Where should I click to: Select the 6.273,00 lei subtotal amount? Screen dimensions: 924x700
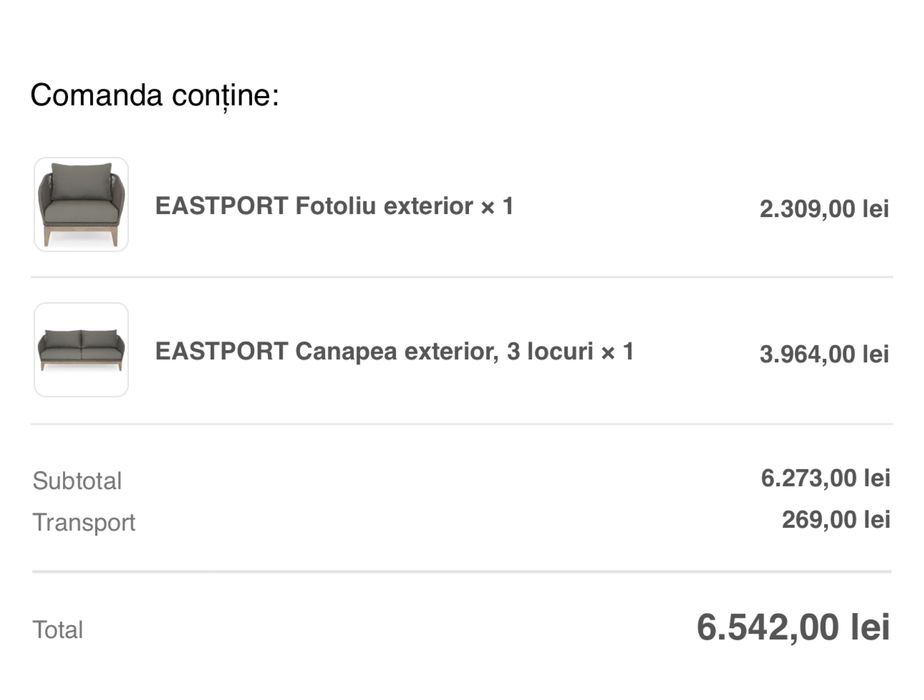coord(825,478)
